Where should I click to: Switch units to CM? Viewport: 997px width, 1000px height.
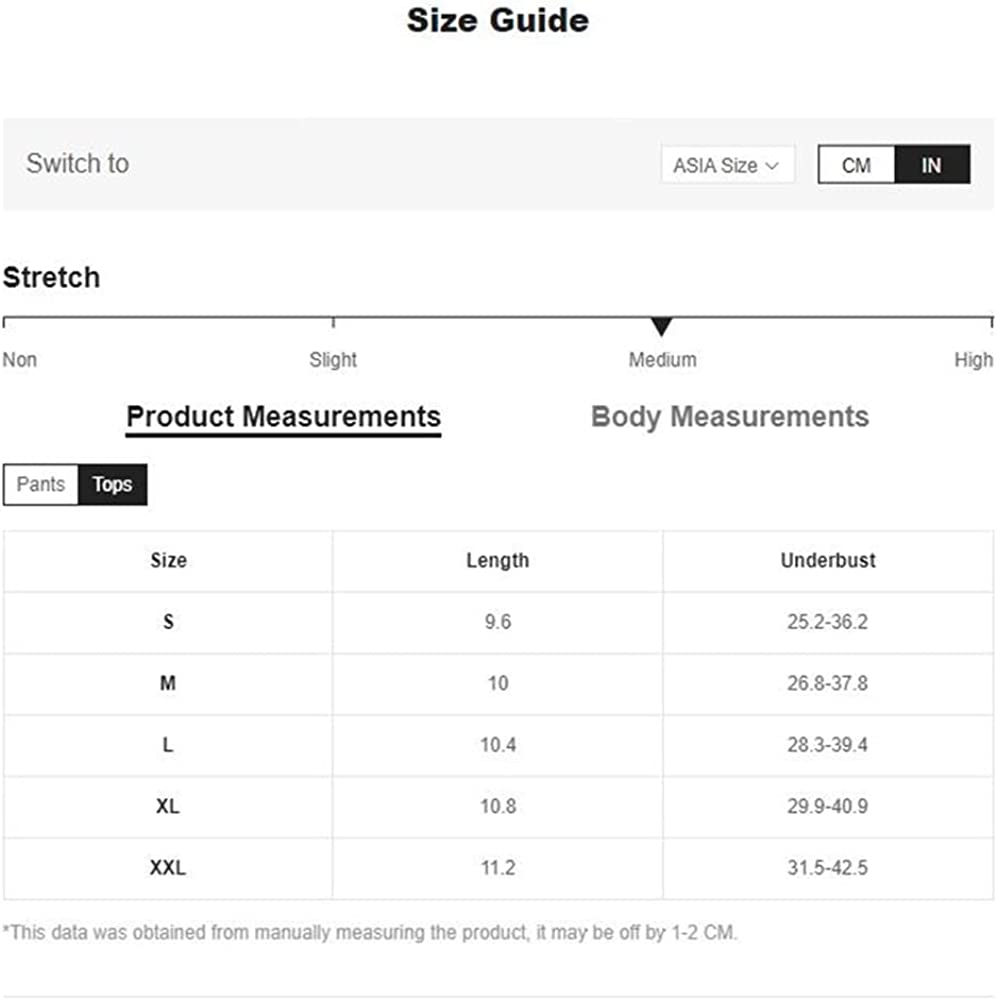click(x=856, y=165)
